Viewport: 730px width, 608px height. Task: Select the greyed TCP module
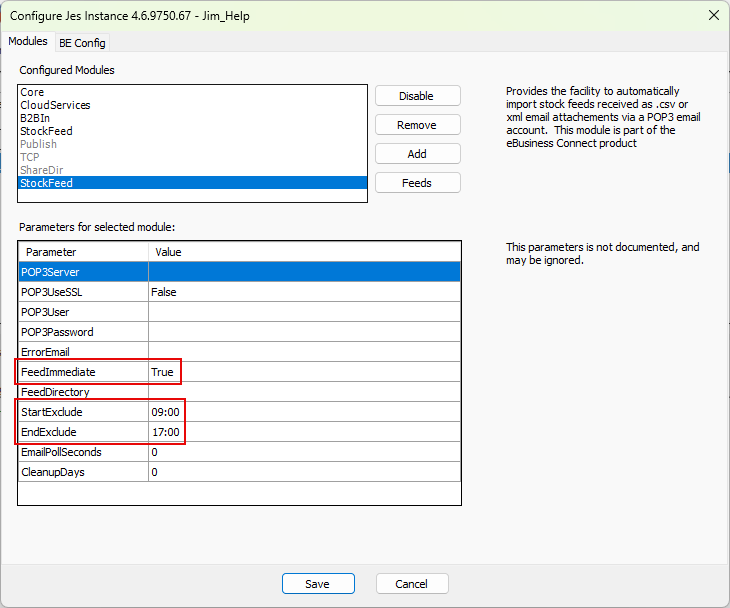(x=192, y=157)
